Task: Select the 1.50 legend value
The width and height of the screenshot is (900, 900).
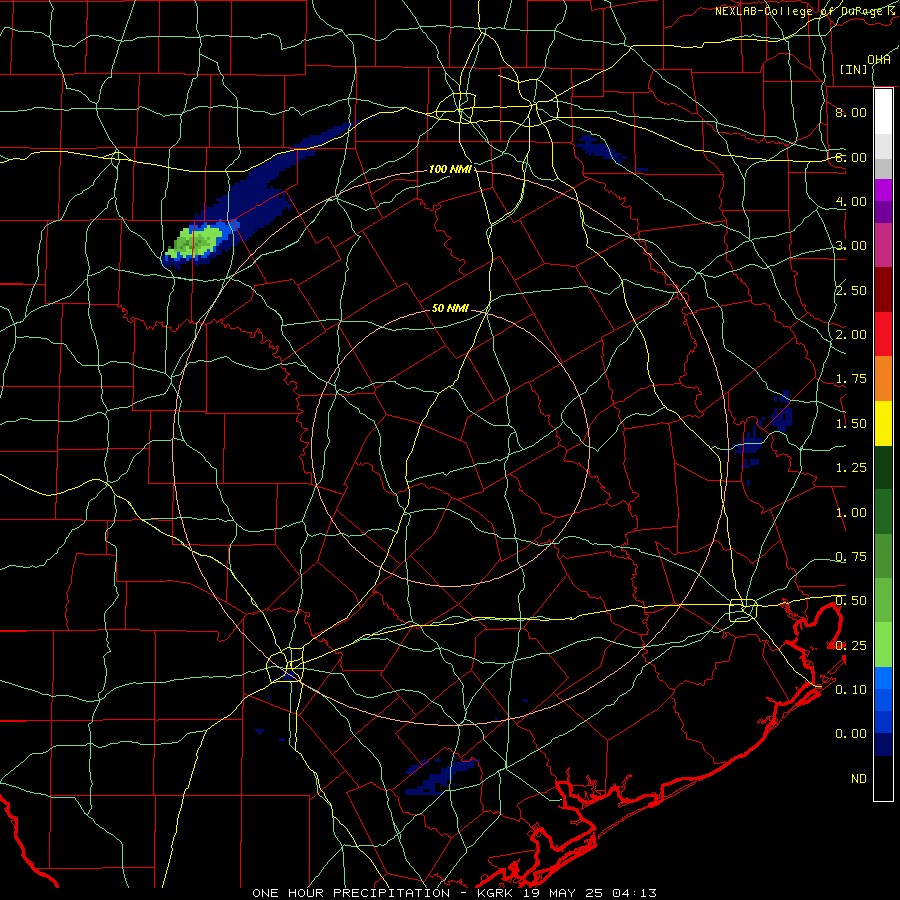Action: click(851, 424)
